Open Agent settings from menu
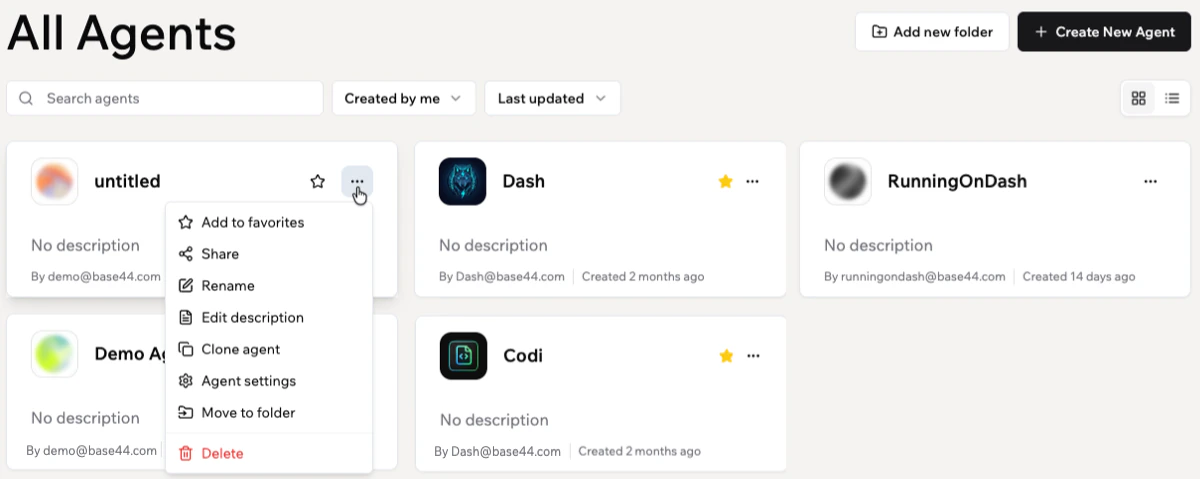 (269, 381)
